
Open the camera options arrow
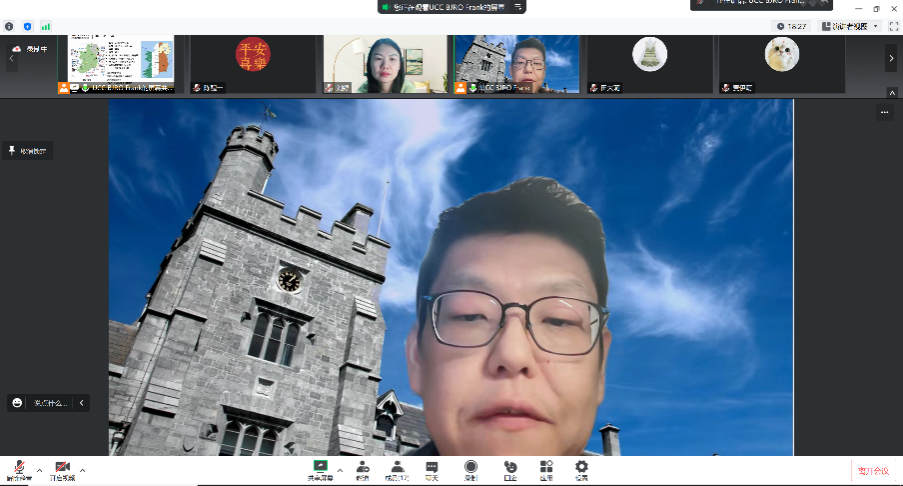coord(82,470)
